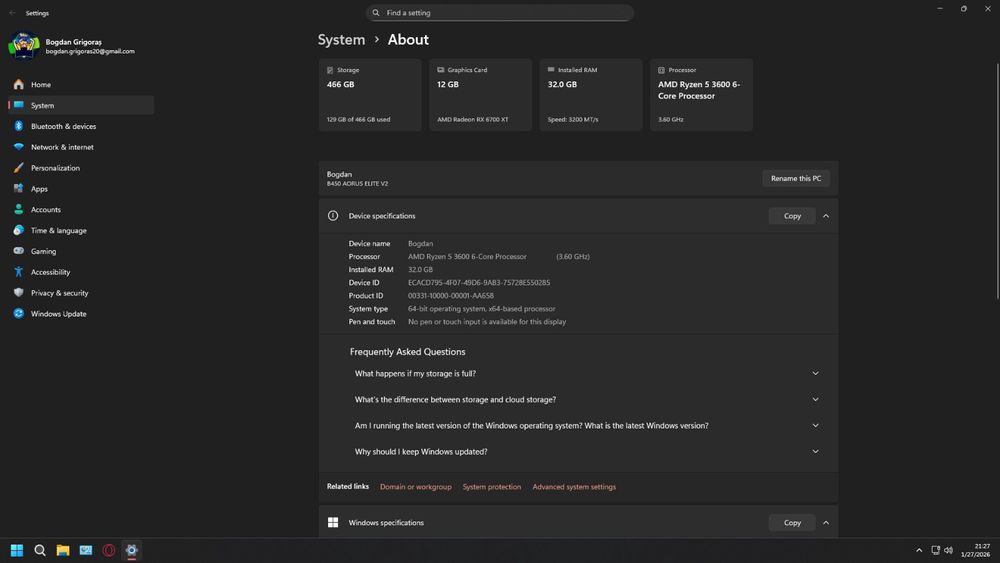Viewport: 1000px width, 563px height.
Task: Open Bluetooth & devices settings
Action: (81, 126)
